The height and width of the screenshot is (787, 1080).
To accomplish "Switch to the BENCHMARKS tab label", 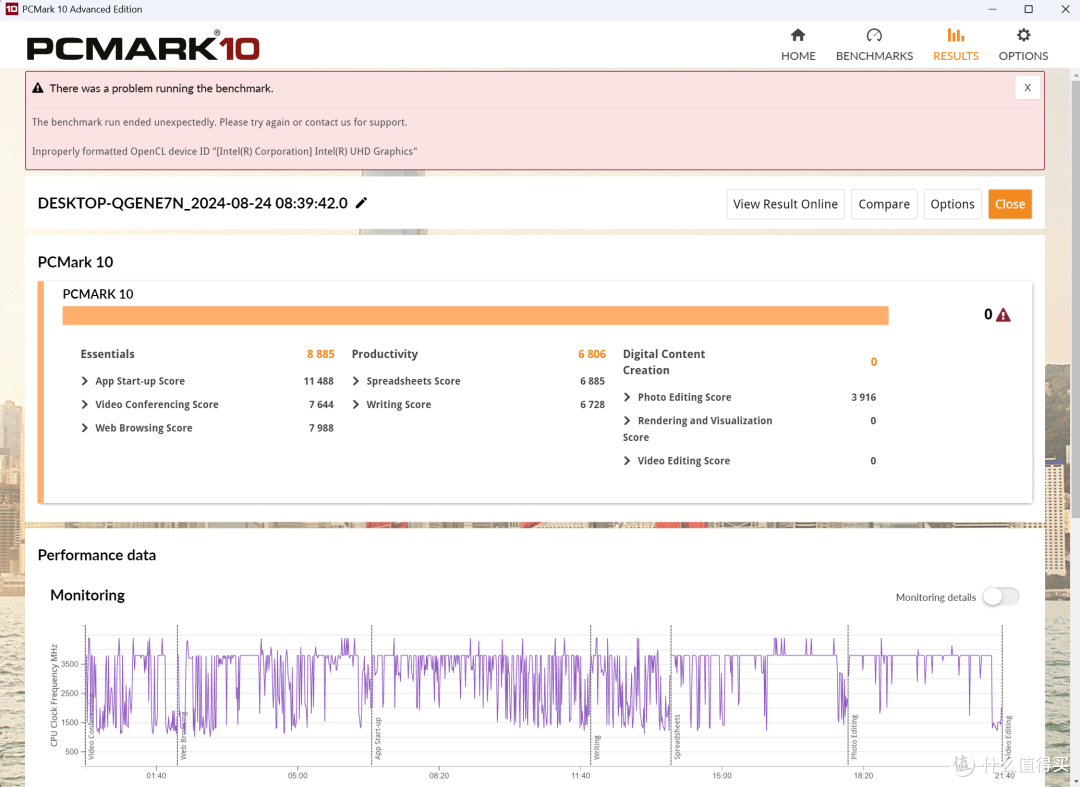I will click(874, 56).
